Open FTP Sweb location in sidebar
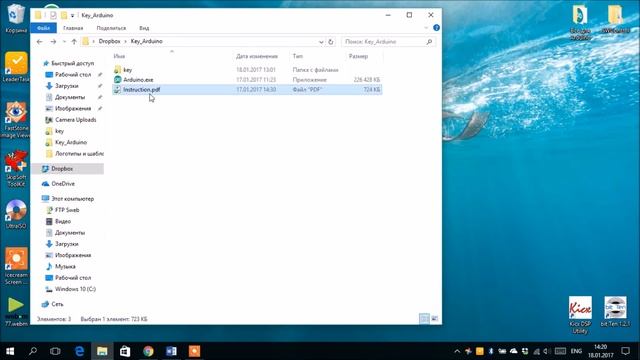The image size is (640, 360). [x=67, y=210]
